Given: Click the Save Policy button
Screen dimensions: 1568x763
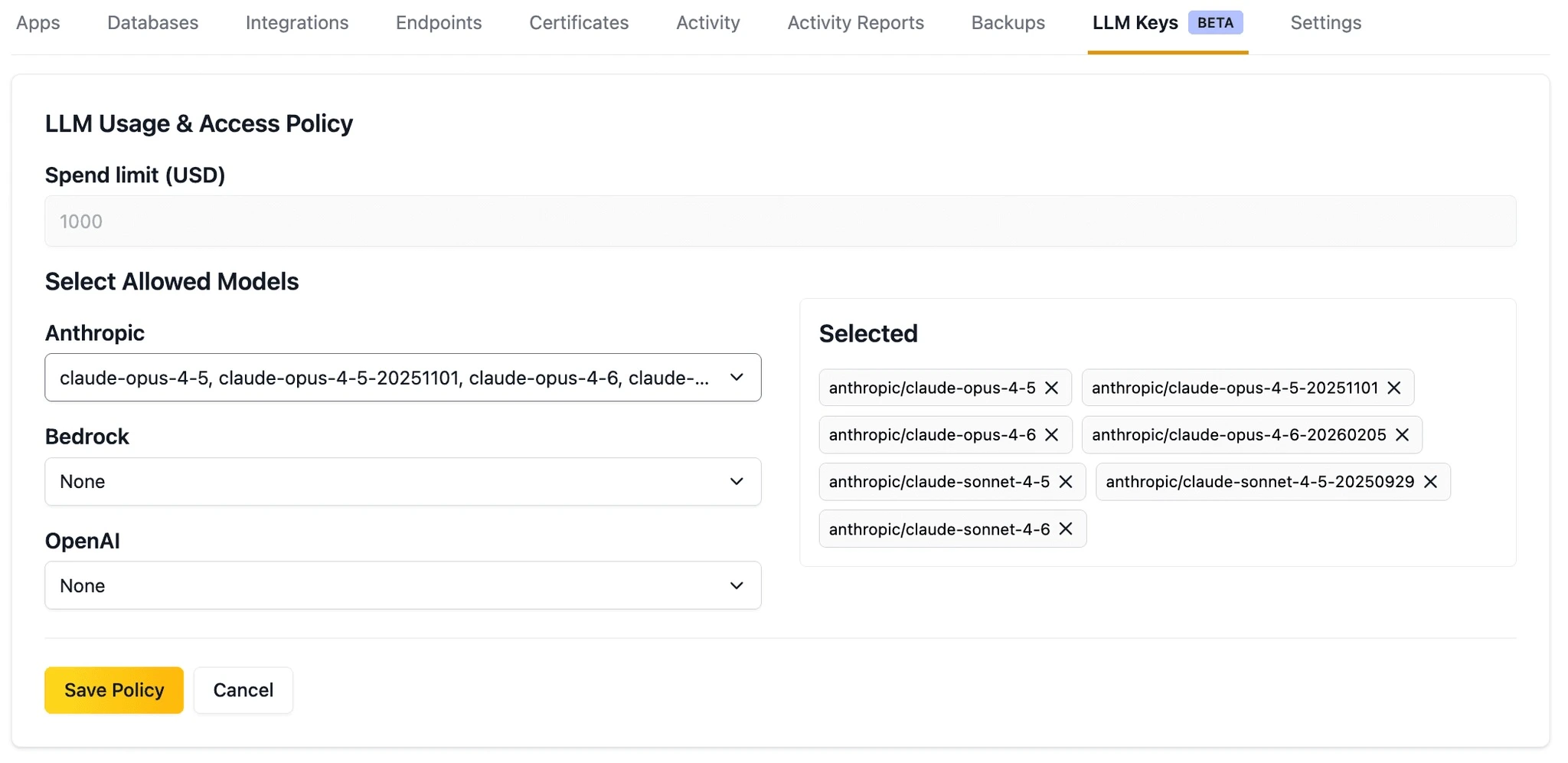Looking at the screenshot, I should click(114, 690).
